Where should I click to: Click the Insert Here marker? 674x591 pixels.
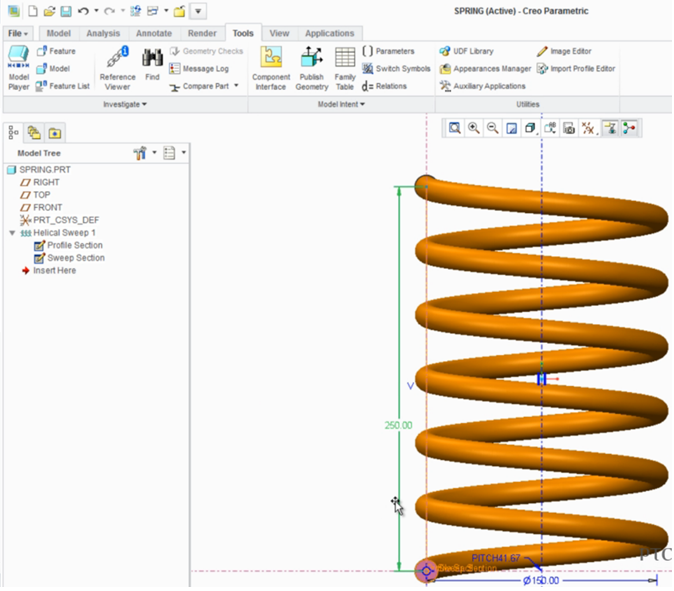[49, 270]
